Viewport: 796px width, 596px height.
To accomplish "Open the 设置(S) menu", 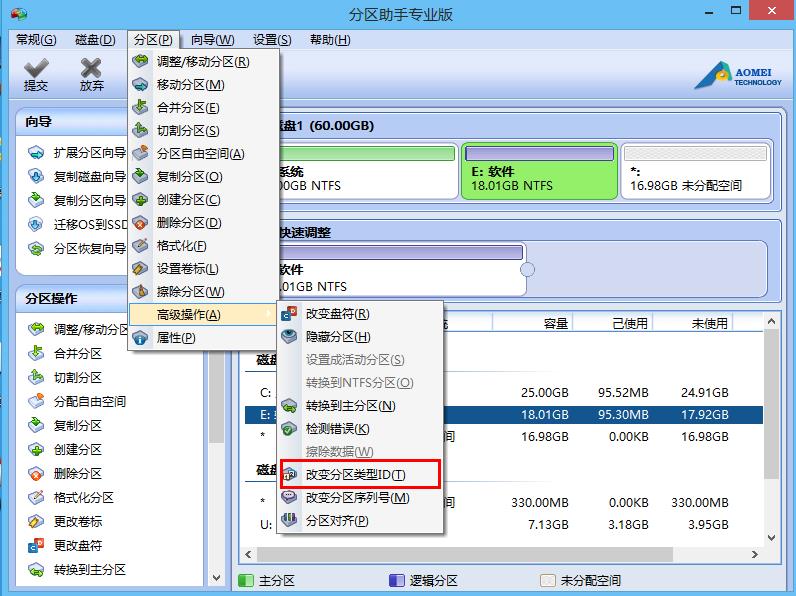I will coord(272,40).
